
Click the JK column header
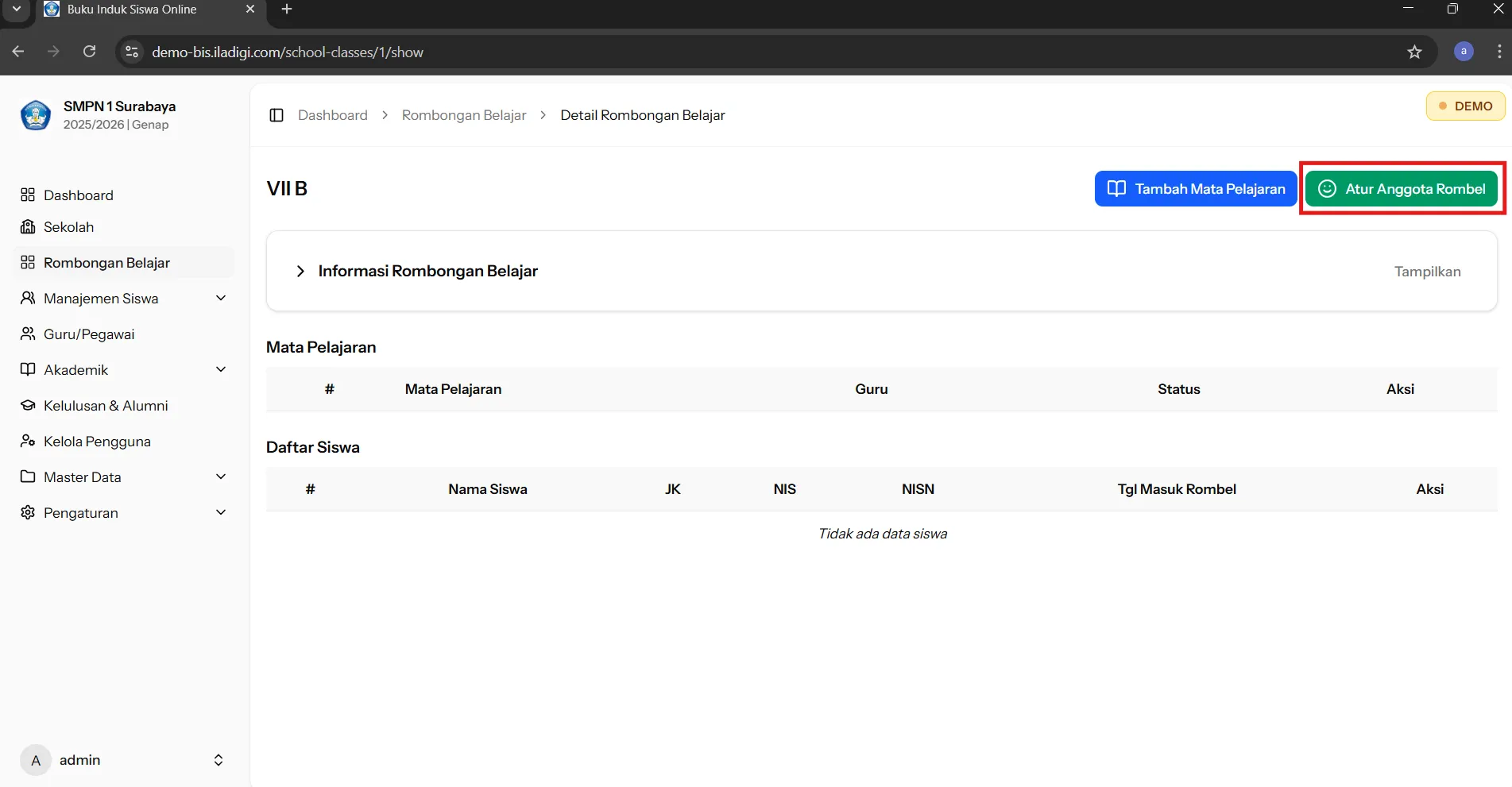coord(673,489)
